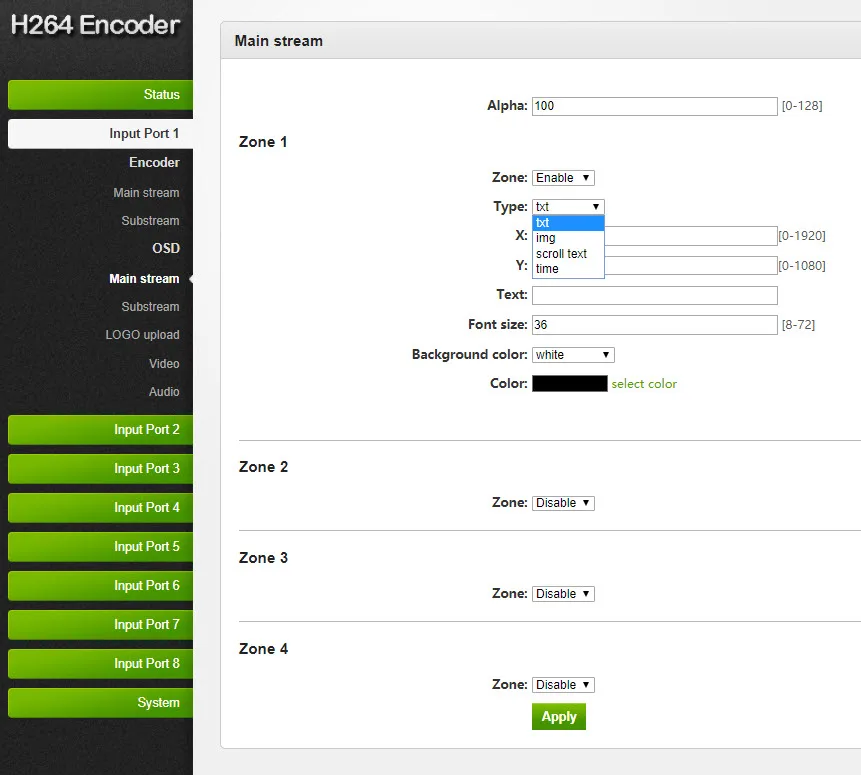This screenshot has width=861, height=775.
Task: Open the Audio settings link
Action: pos(164,392)
